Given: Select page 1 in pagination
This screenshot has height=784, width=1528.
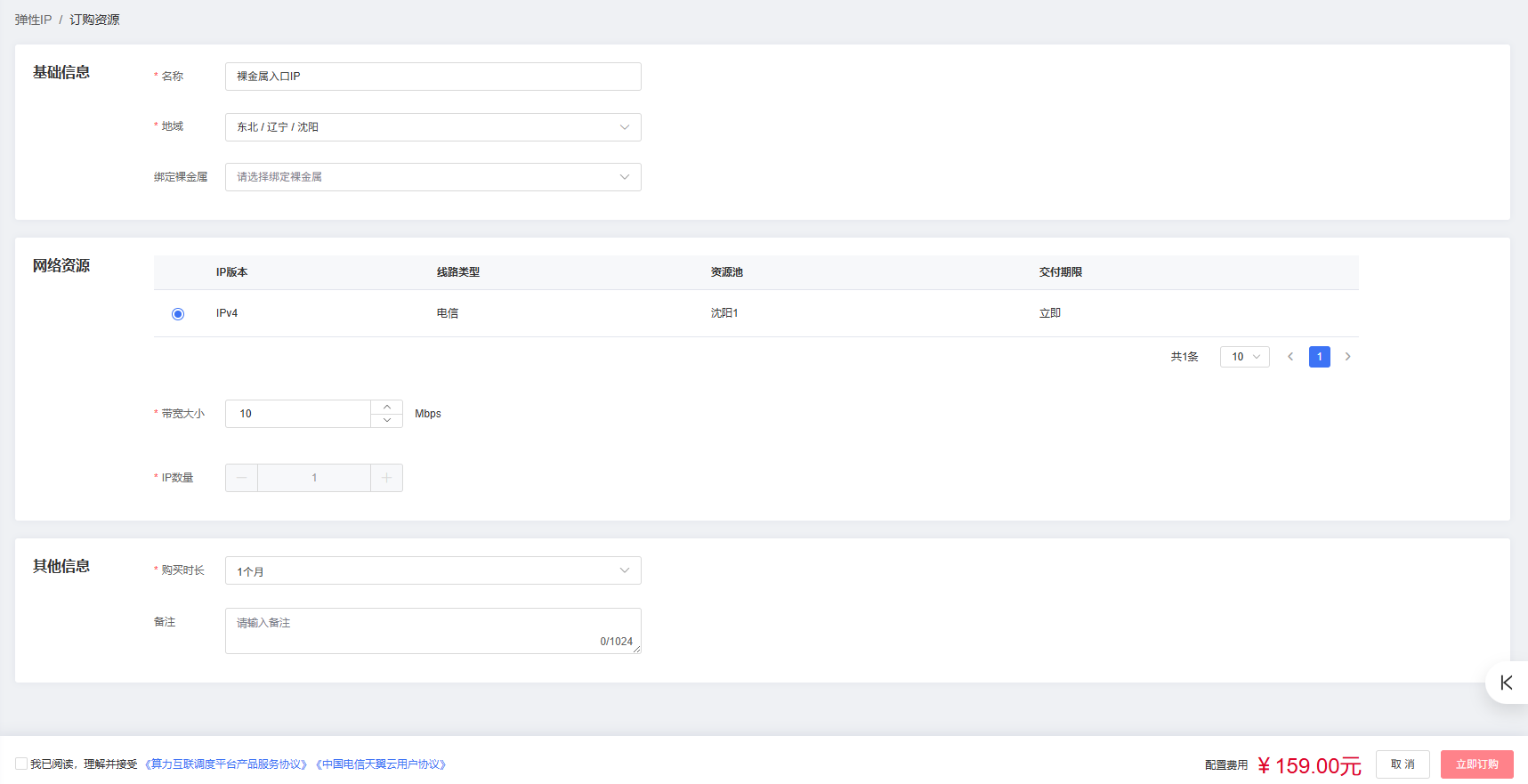Looking at the screenshot, I should point(1319,357).
